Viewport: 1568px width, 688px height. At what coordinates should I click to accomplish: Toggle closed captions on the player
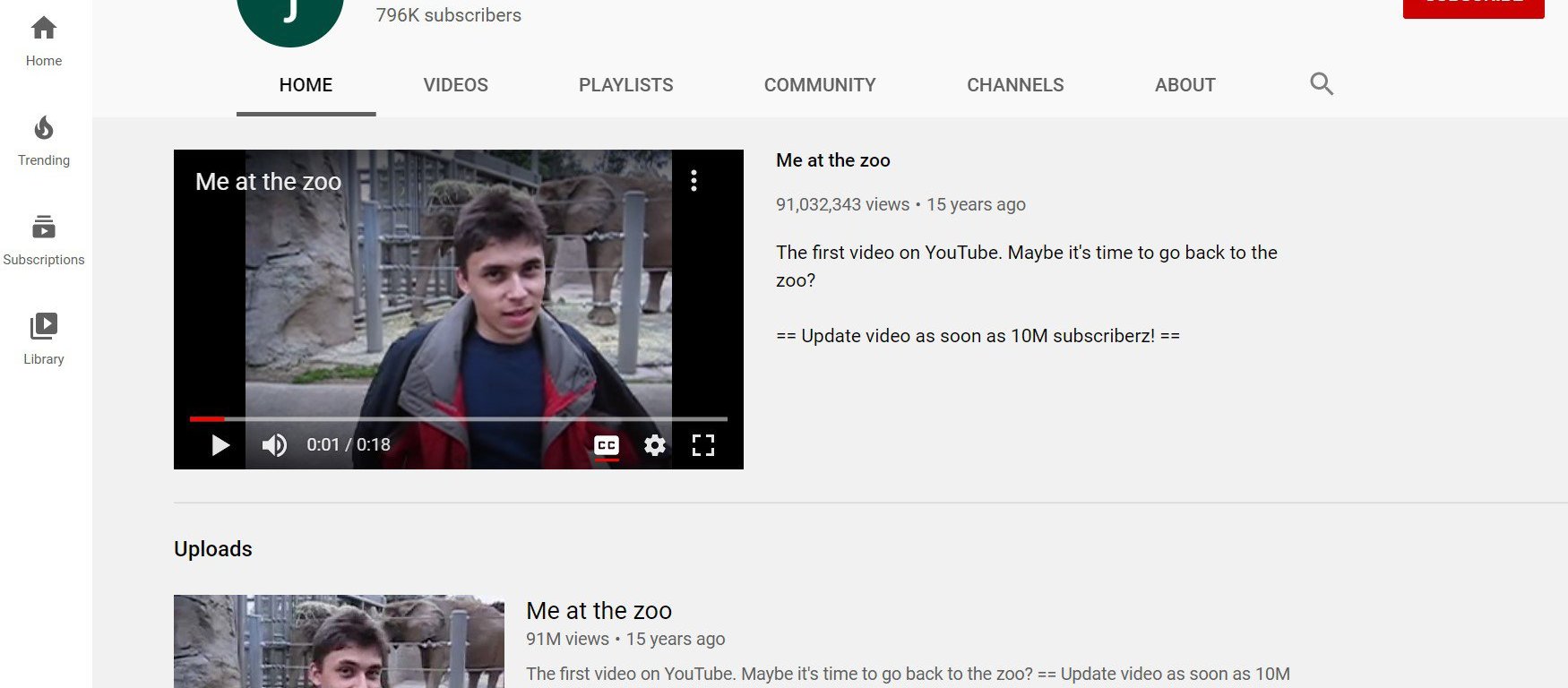coord(607,445)
